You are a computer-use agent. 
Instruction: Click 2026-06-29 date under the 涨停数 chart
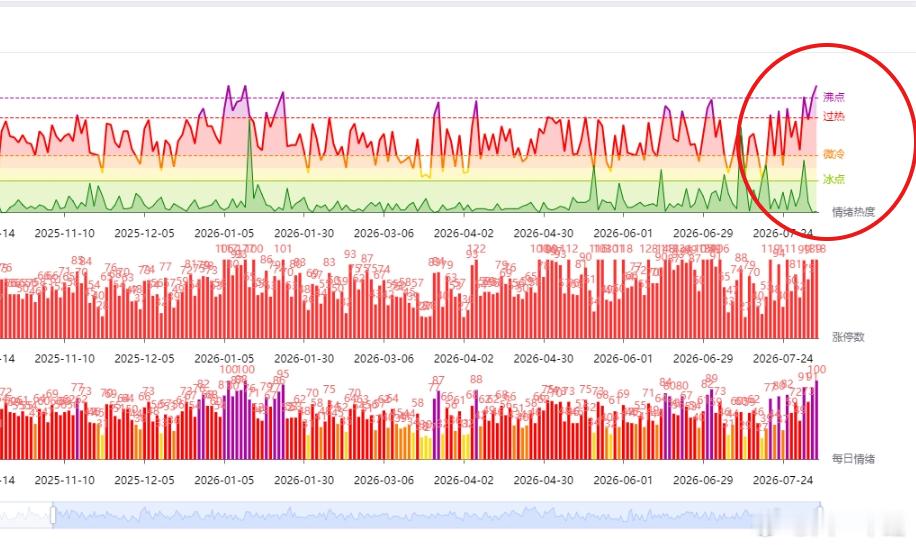pos(703,359)
